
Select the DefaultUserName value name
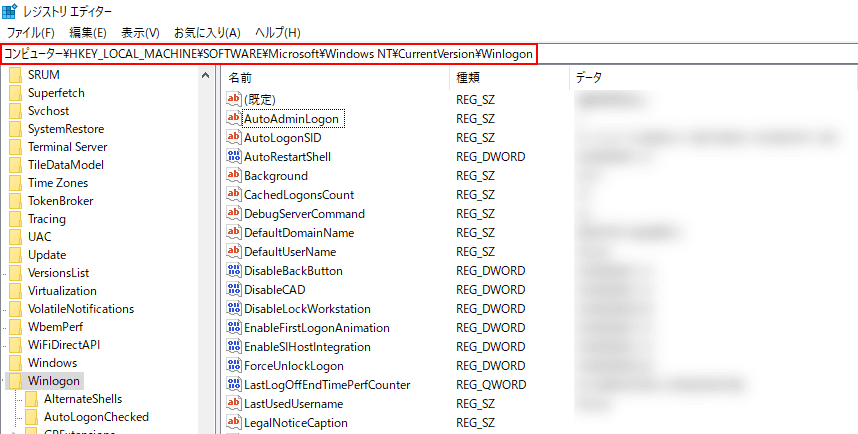pyautogui.click(x=290, y=252)
